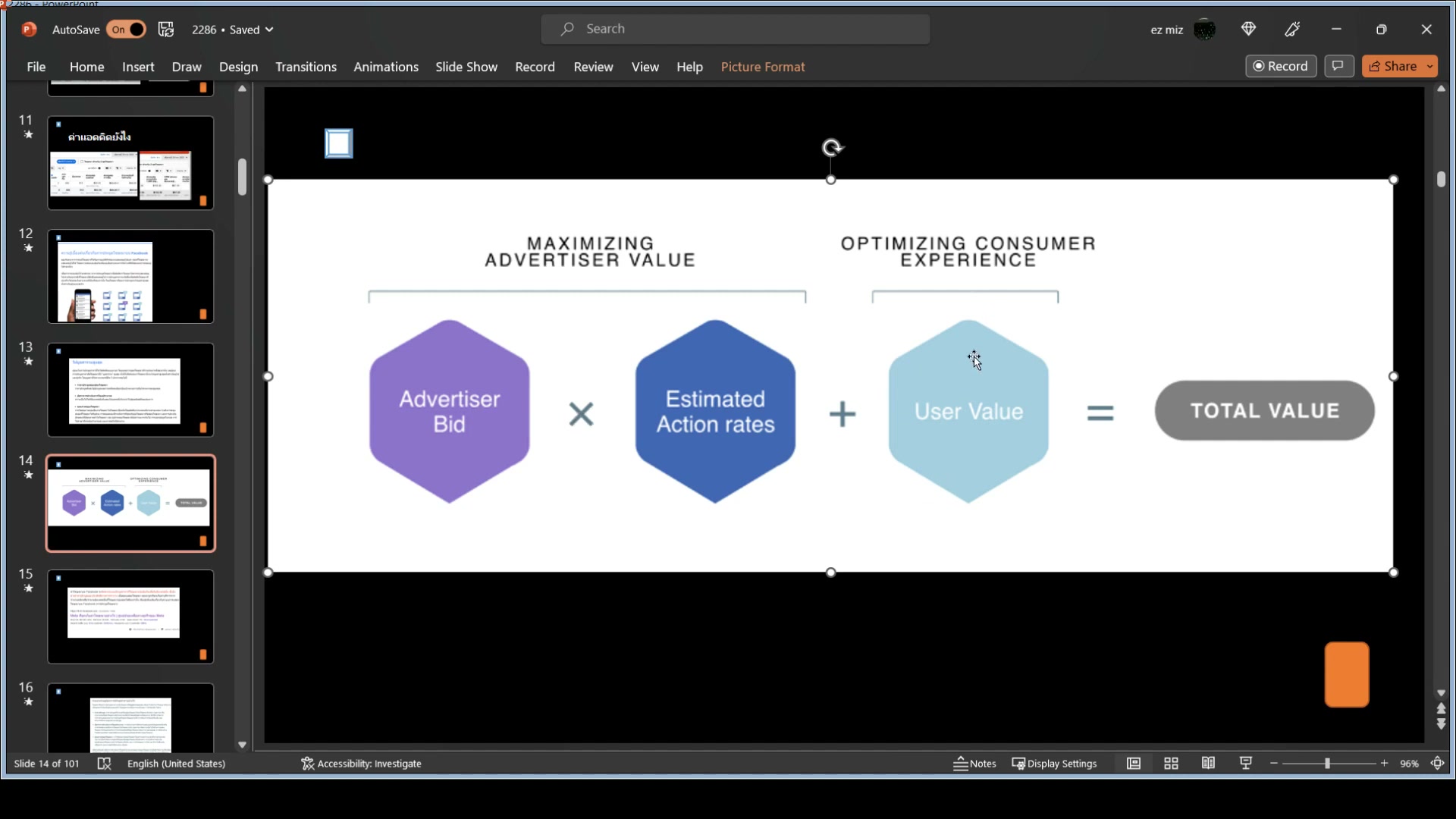Open Accessibility: Investigate checker
This screenshot has height=819, width=1456.
361,764
